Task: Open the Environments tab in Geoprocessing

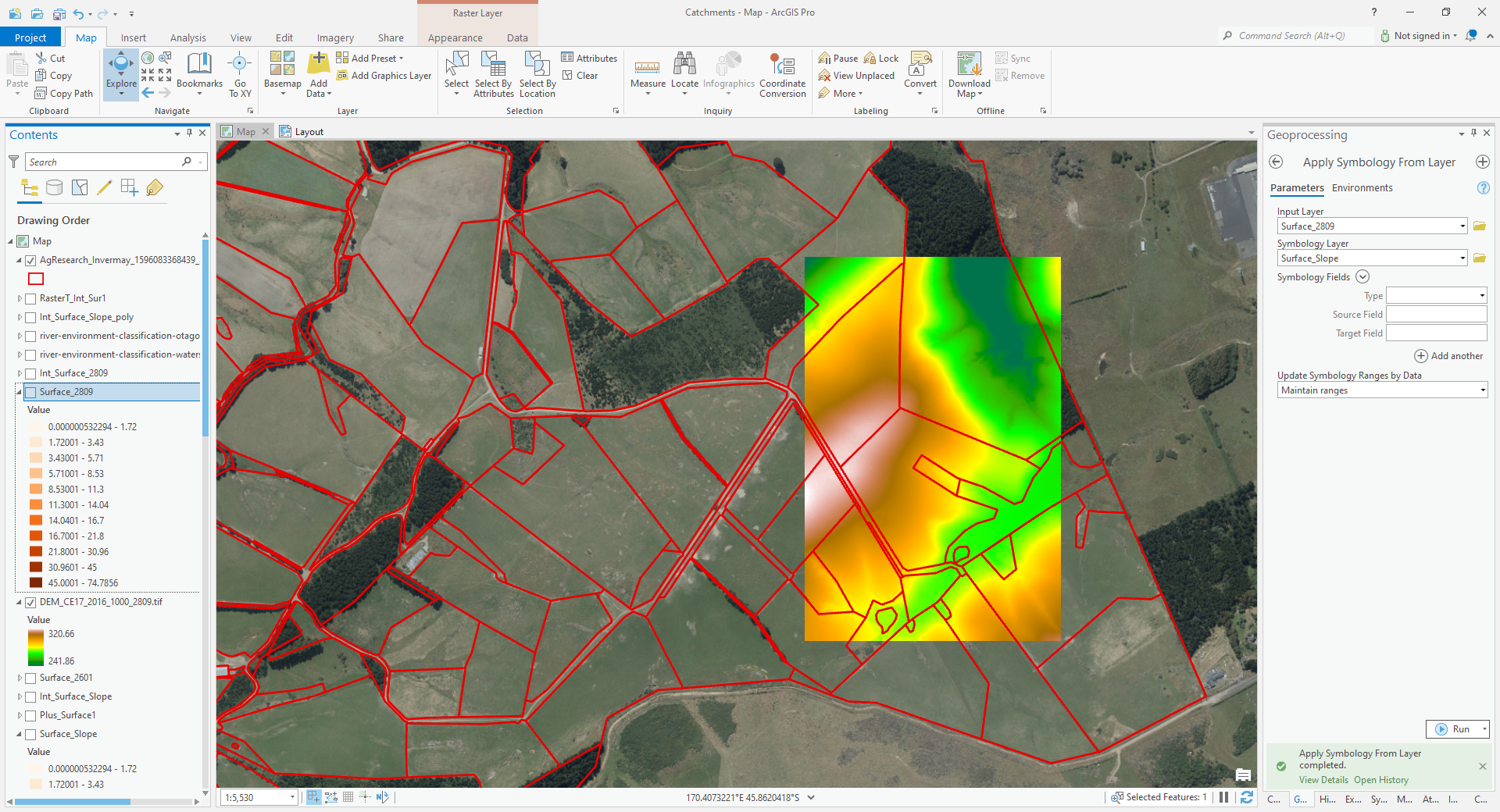Action: pyautogui.click(x=1362, y=187)
